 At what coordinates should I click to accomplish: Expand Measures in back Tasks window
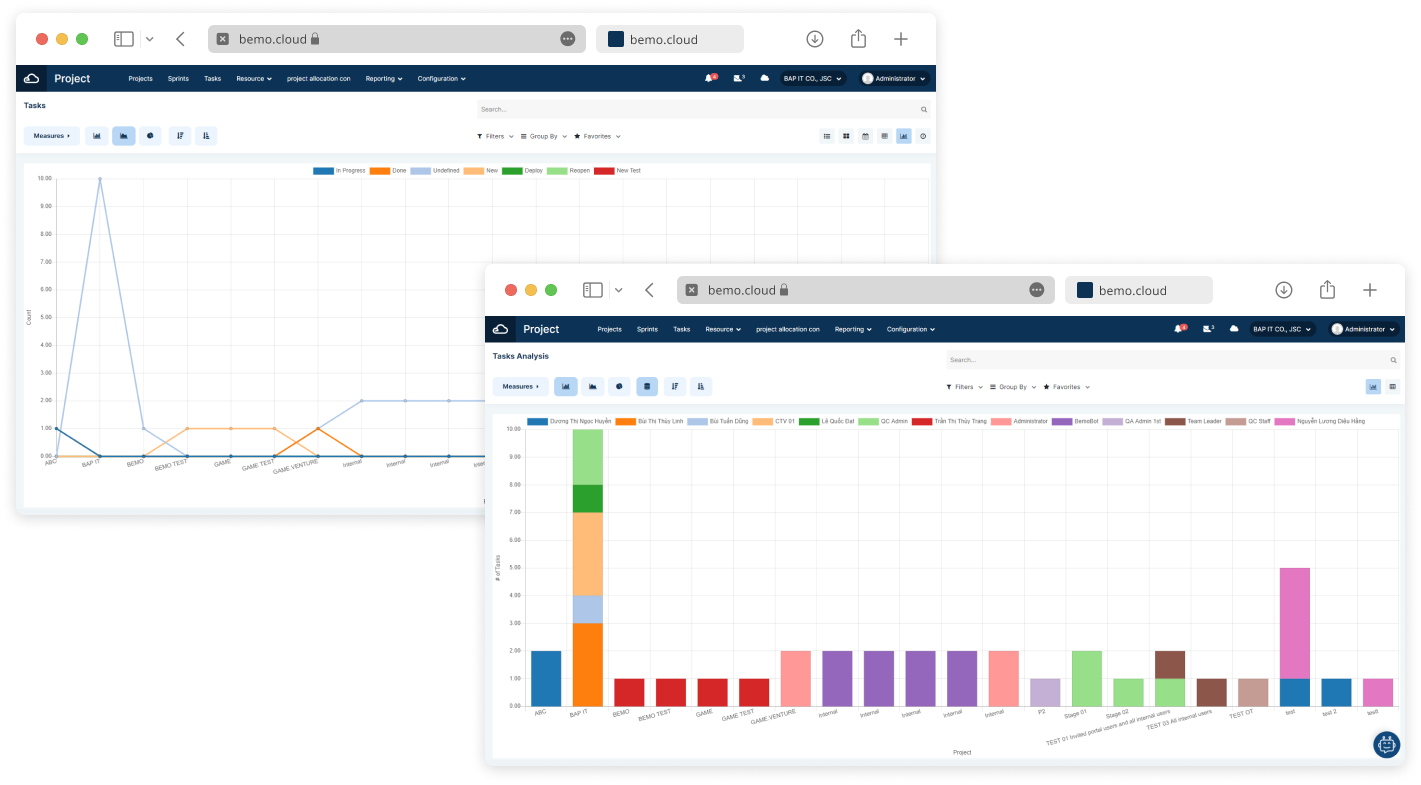(52, 136)
